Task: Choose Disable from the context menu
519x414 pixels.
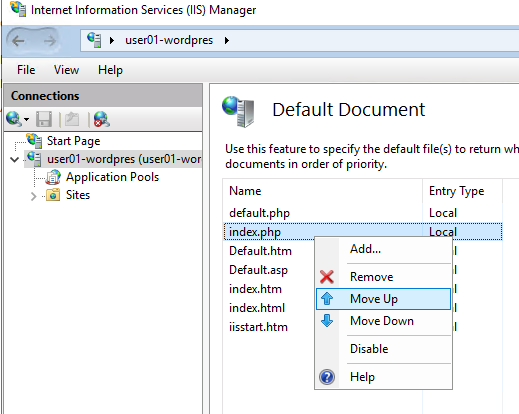Action: (x=383, y=349)
